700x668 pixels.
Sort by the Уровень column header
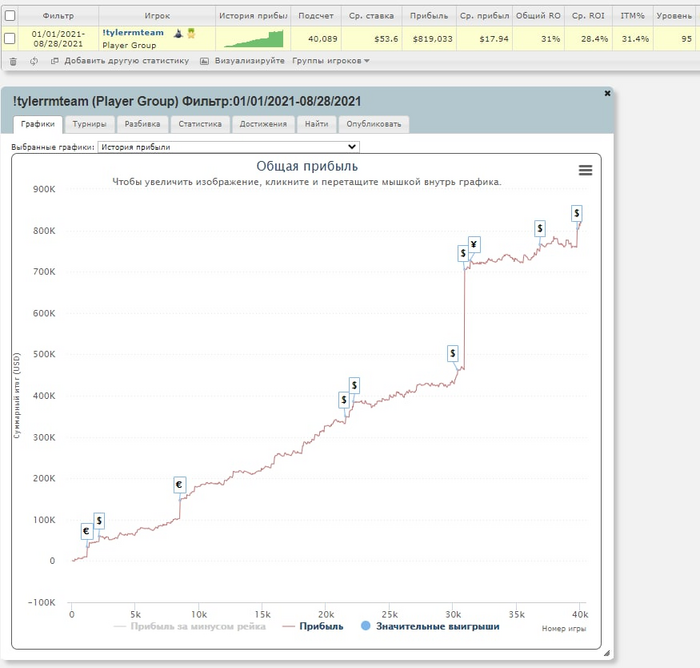point(674,16)
